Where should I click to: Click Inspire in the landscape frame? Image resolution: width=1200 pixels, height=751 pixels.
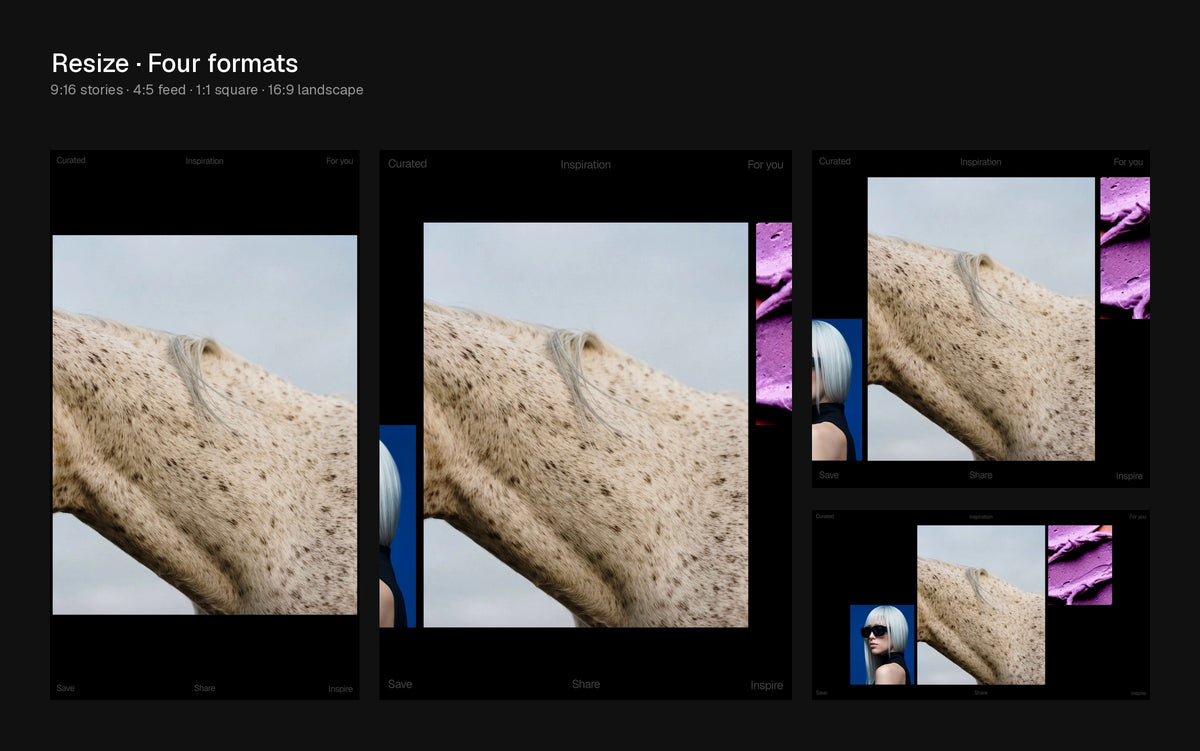coord(1138,693)
